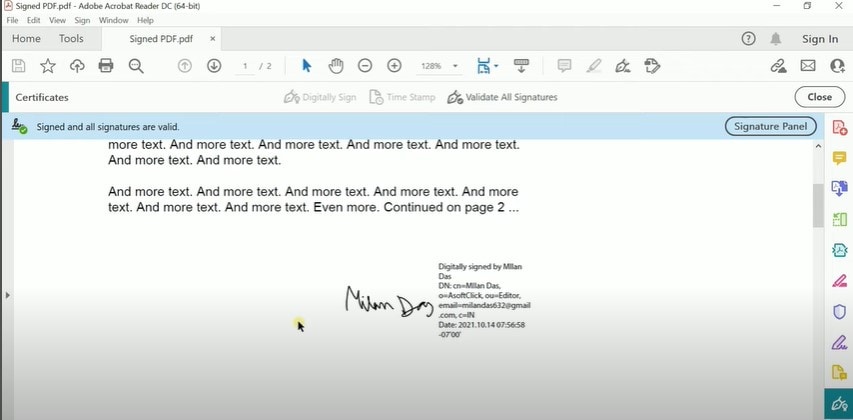Click the vertical scrollbar thumb
This screenshot has width=853, height=420.
(x=818, y=206)
